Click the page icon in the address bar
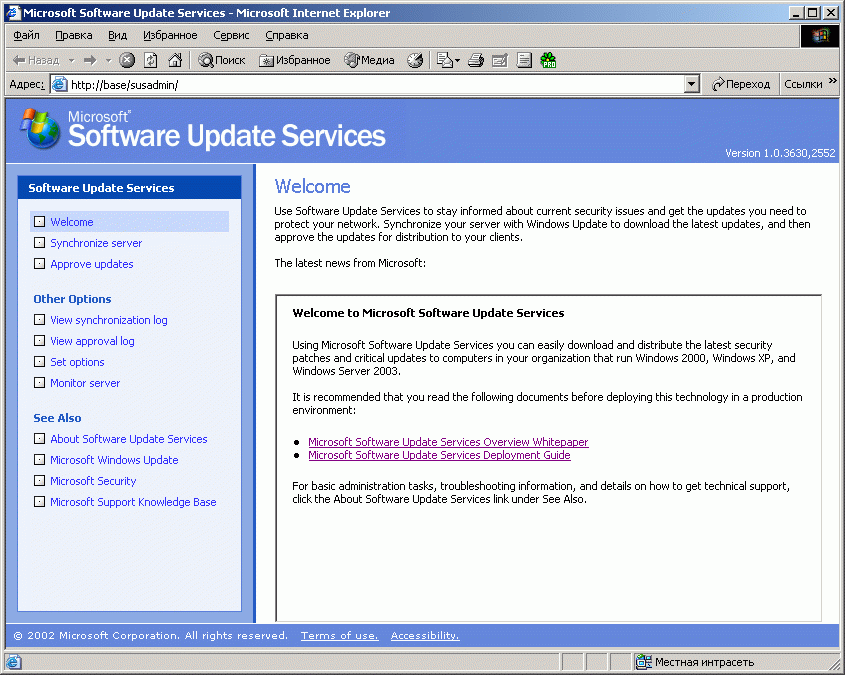 pyautogui.click(x=59, y=85)
